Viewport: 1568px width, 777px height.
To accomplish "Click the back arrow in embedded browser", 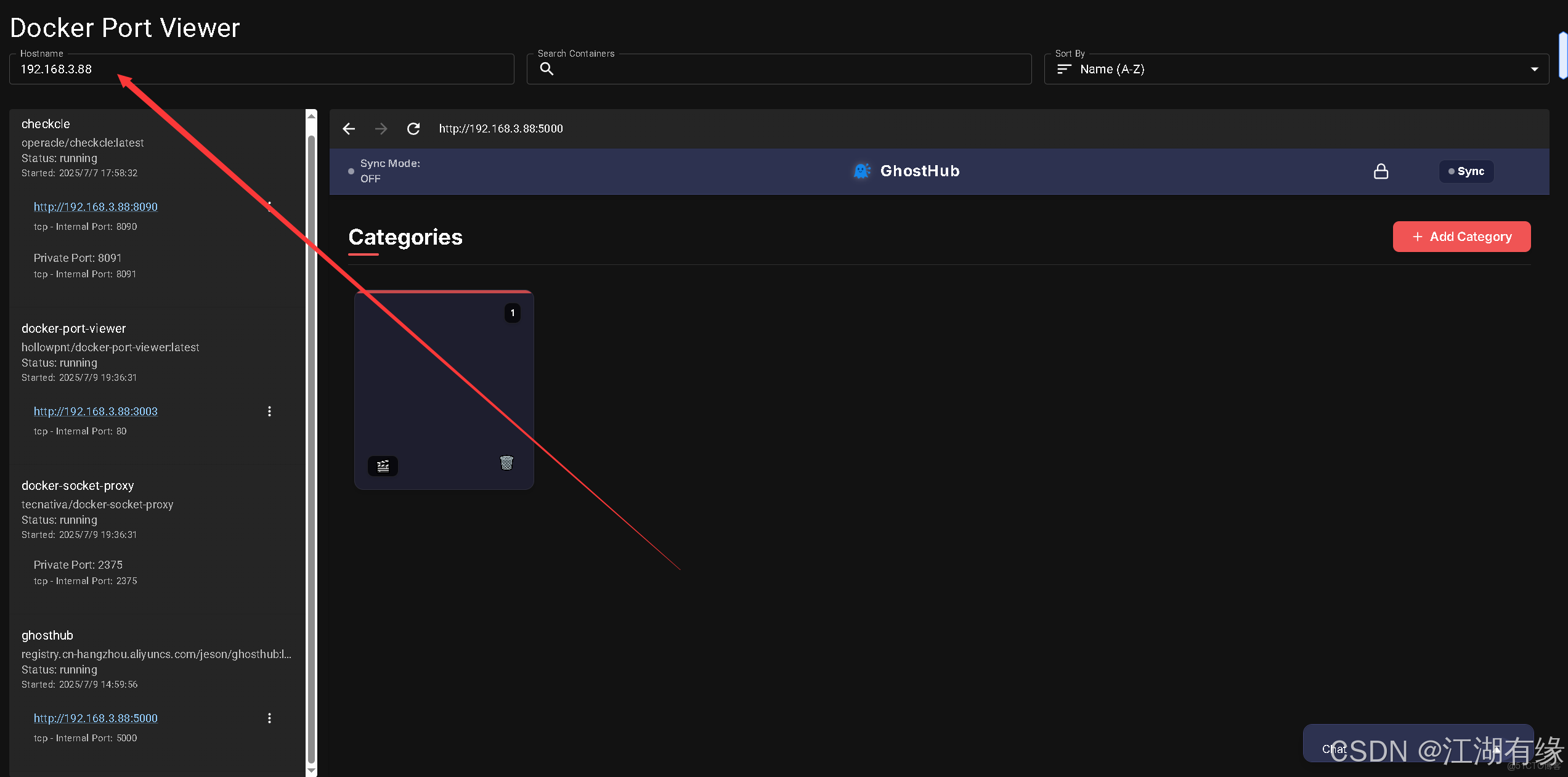I will [x=349, y=128].
